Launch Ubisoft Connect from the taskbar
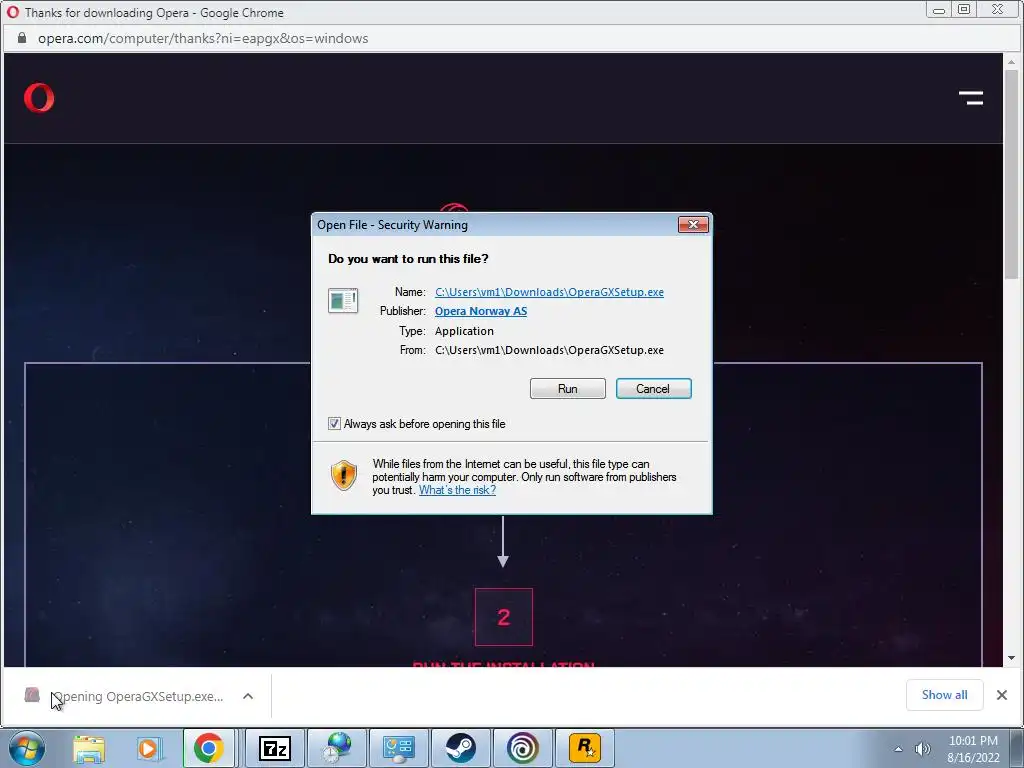Screen dimensions: 1024x768 pos(522,748)
